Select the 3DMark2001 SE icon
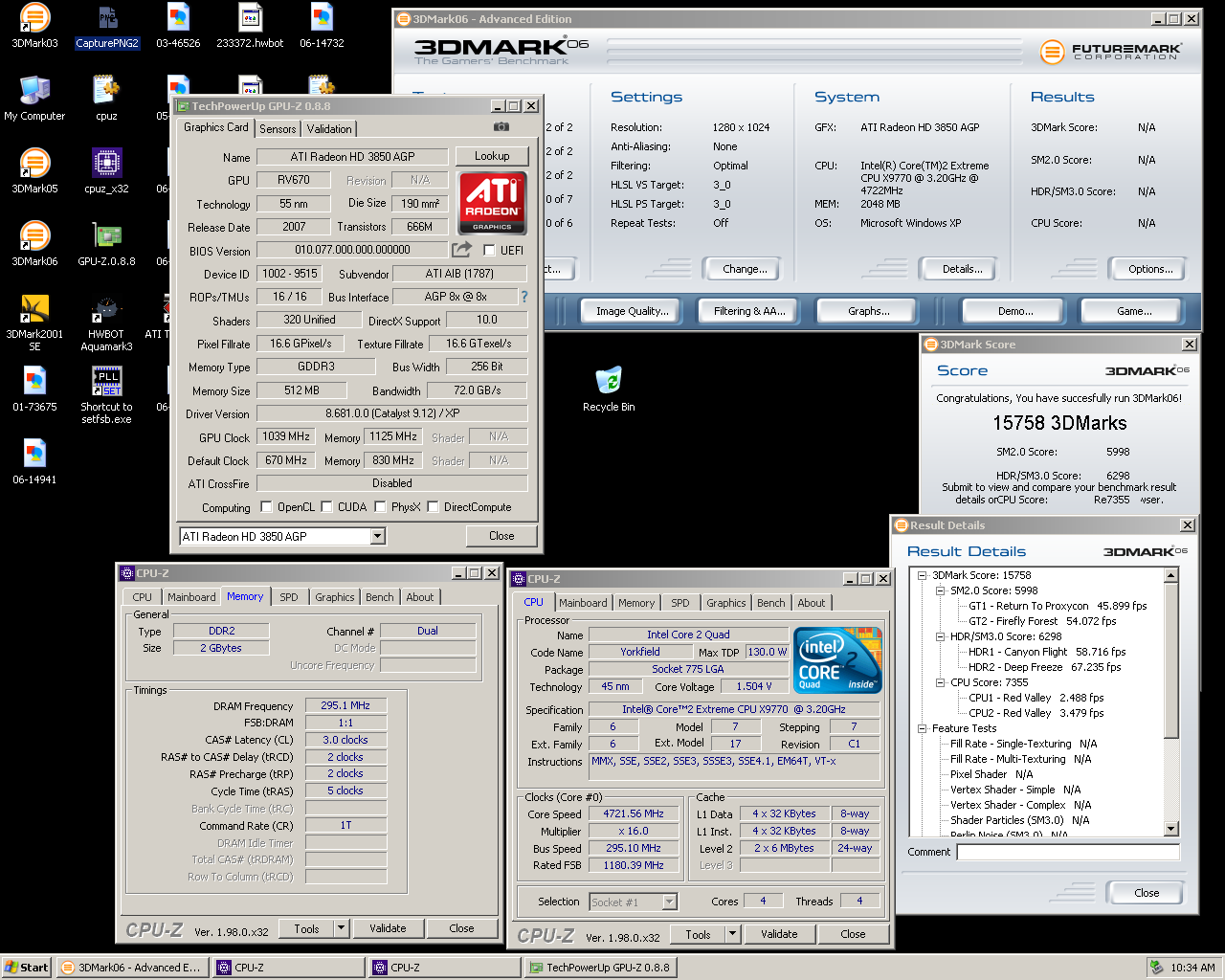 [x=34, y=323]
